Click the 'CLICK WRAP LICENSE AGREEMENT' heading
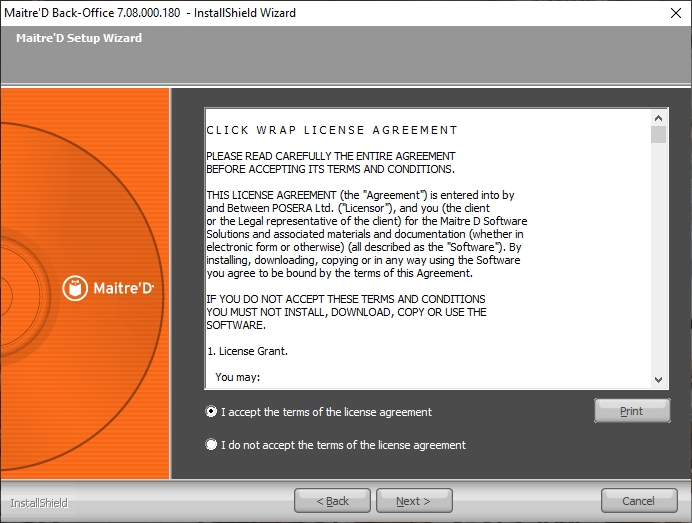This screenshot has width=692, height=523. tap(332, 130)
